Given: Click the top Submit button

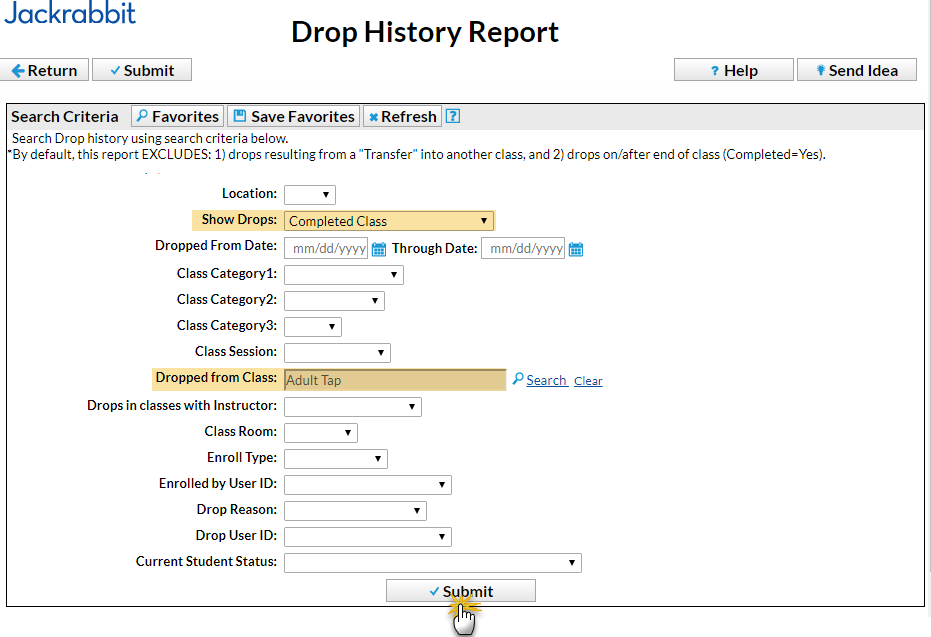Looking at the screenshot, I should [142, 70].
